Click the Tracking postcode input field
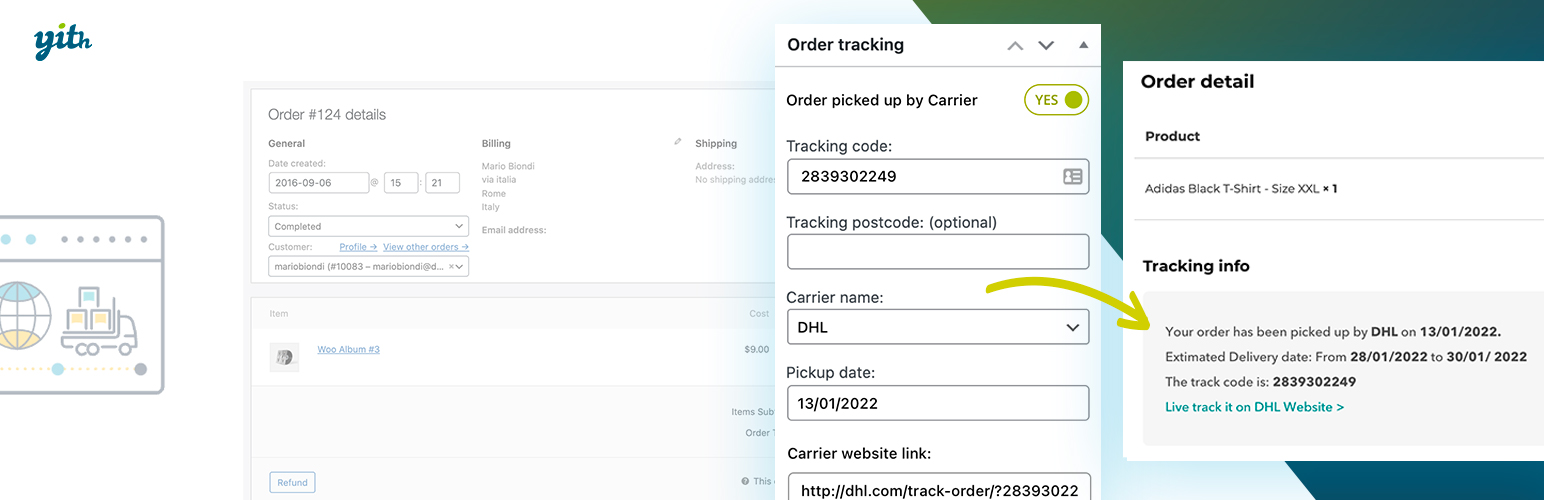This screenshot has width=1544, height=500. [x=937, y=252]
